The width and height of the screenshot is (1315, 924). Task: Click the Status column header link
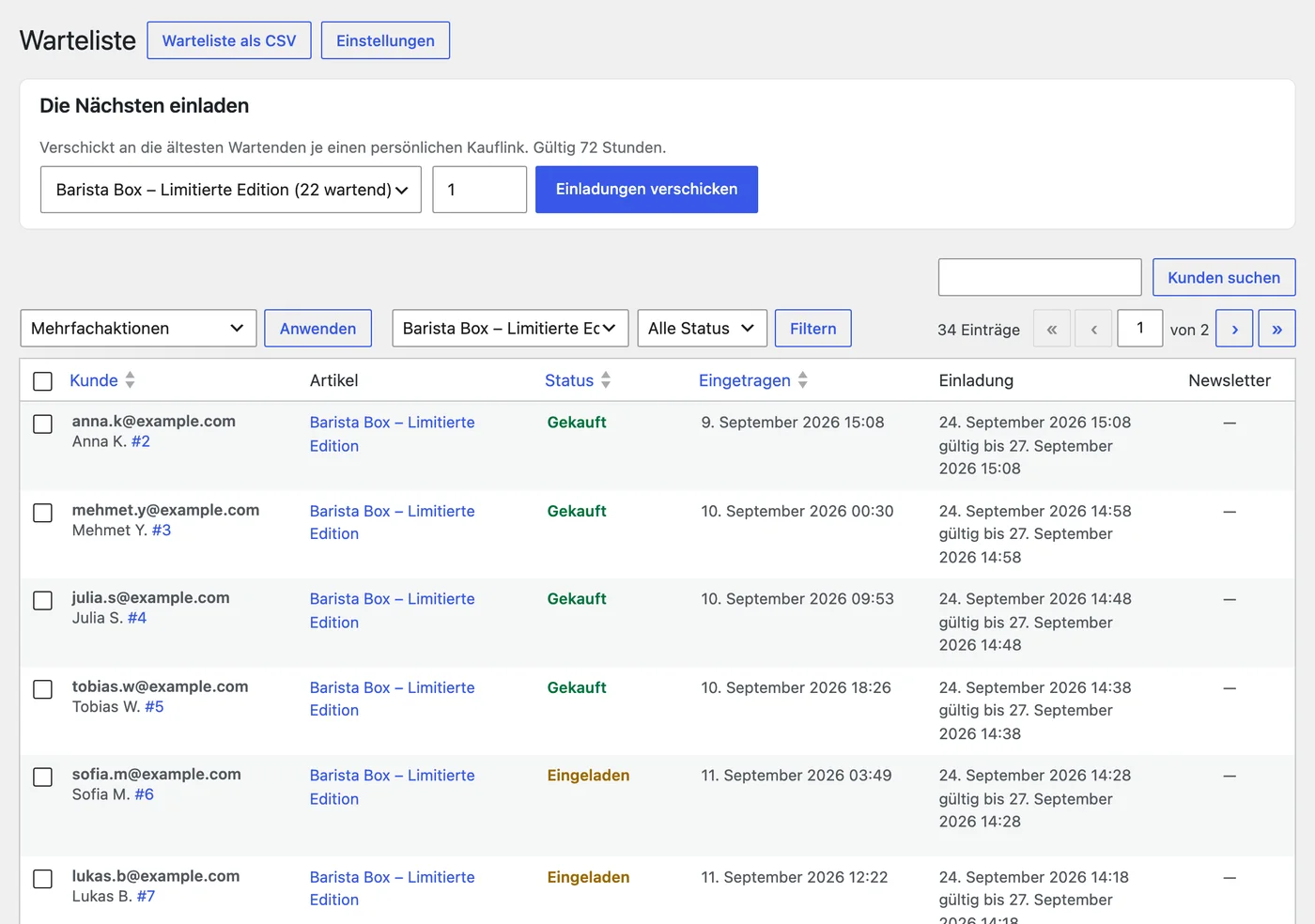[569, 380]
